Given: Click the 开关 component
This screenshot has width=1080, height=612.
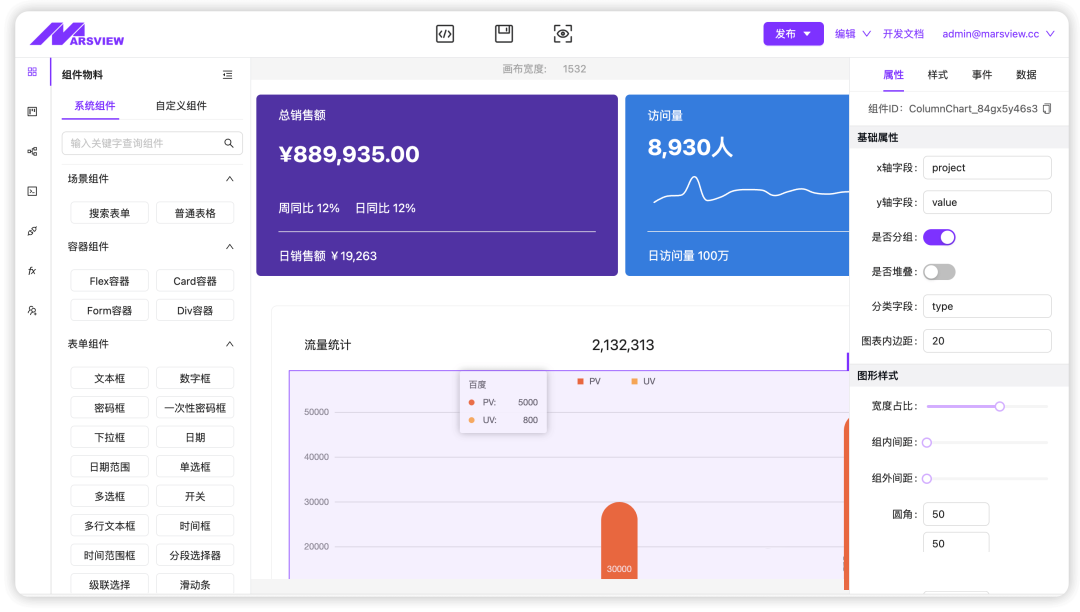Looking at the screenshot, I should 195,496.
